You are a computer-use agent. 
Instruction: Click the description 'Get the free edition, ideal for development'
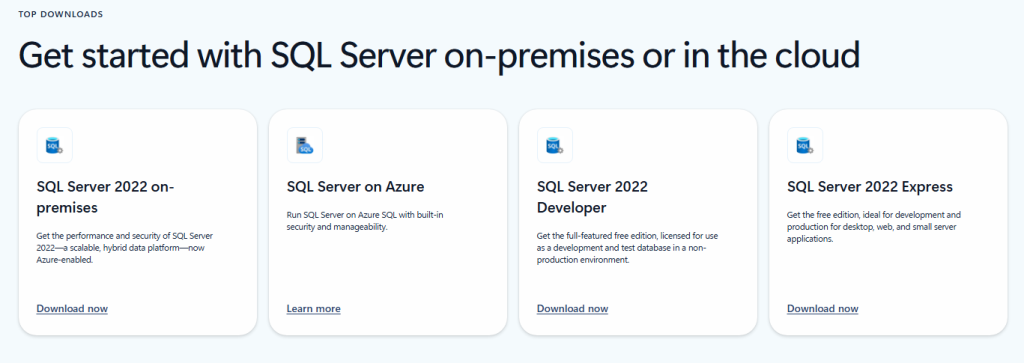(x=874, y=227)
